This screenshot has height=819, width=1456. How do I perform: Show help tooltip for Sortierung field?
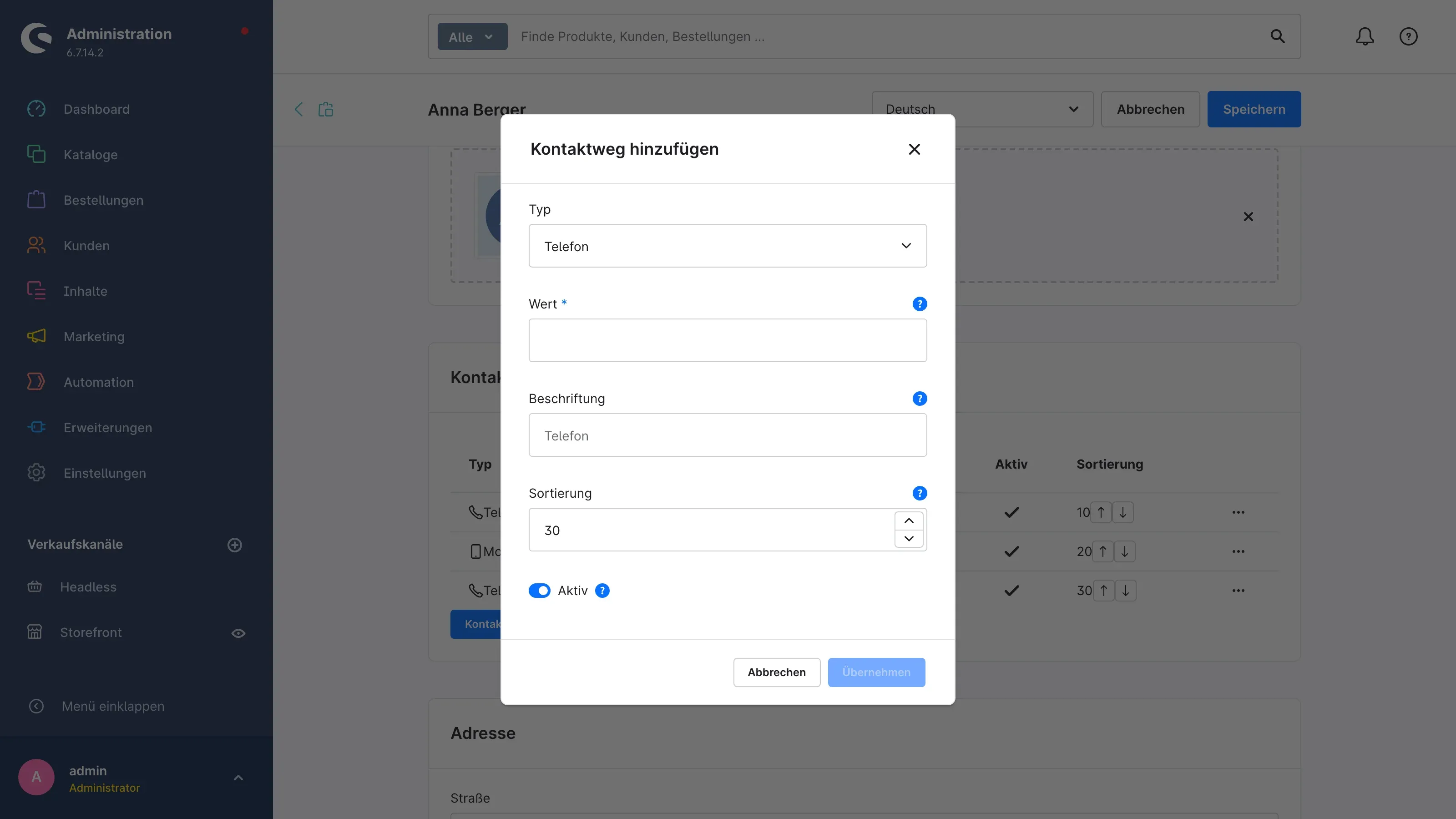920,493
